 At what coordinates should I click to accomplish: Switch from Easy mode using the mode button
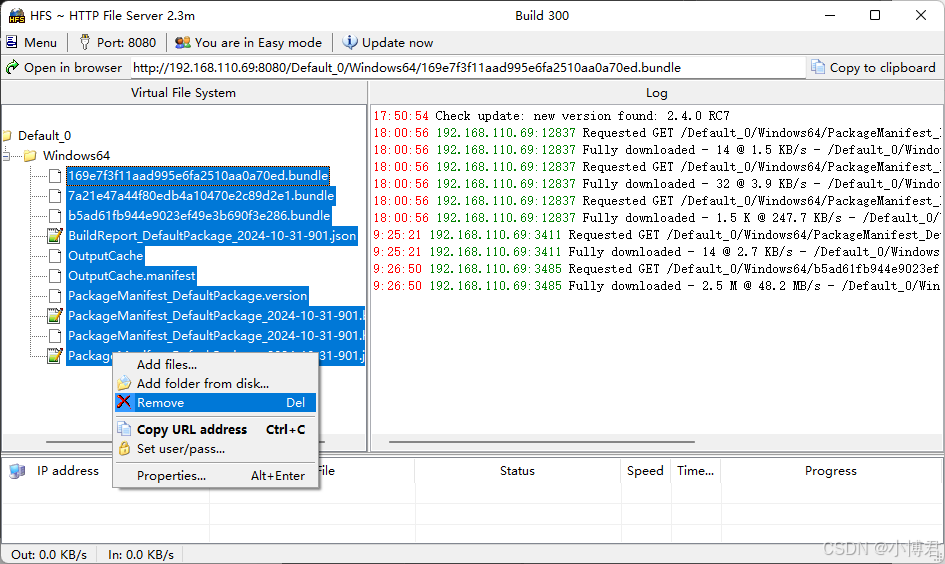pos(248,42)
